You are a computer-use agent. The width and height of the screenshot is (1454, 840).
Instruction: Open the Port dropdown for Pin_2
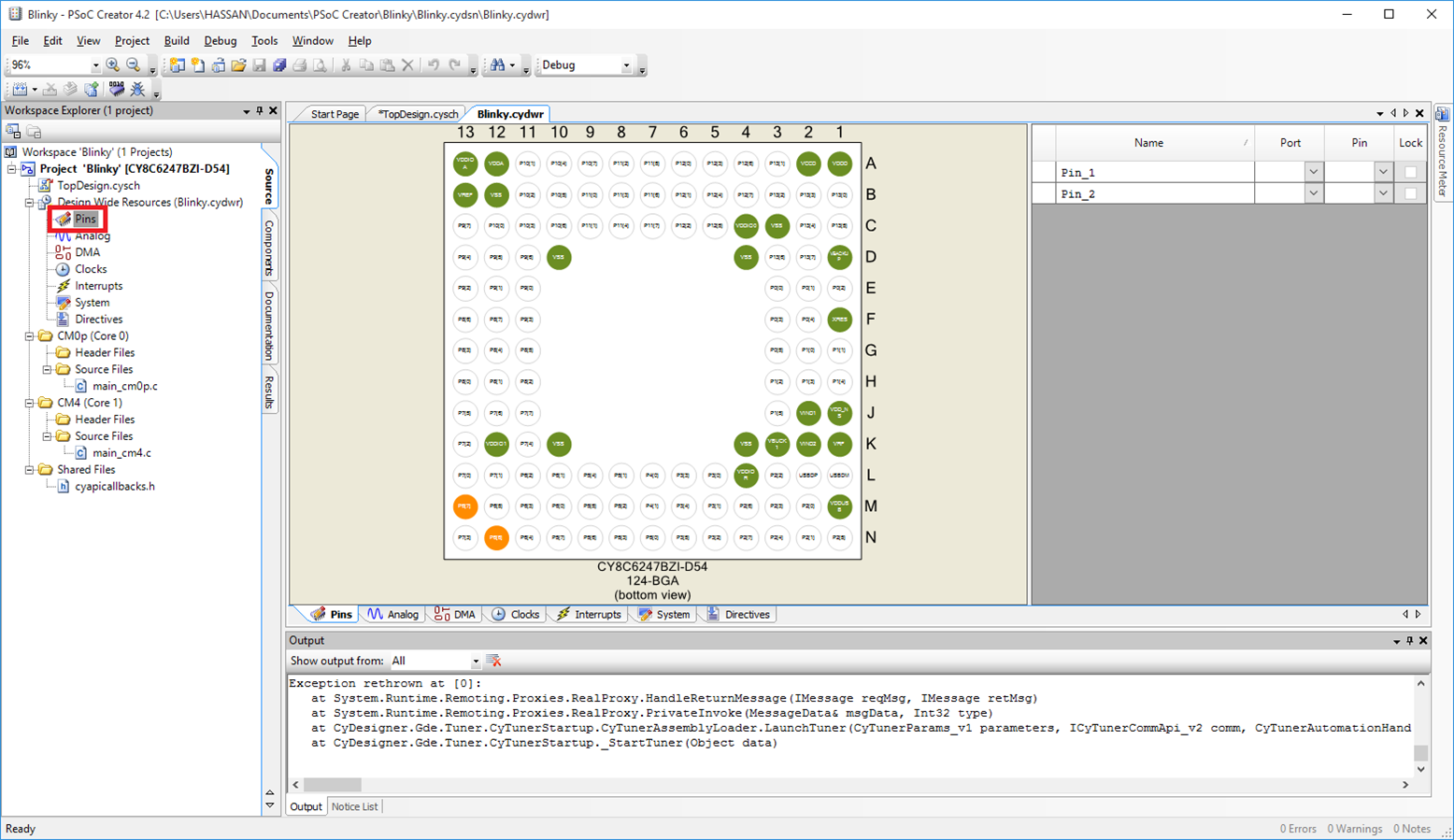[x=1313, y=193]
